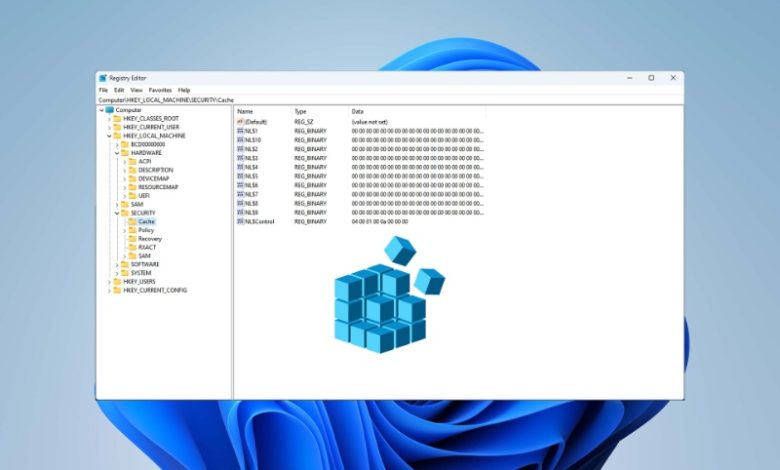Click the data "04 00 01 00 0a 00 00 00"
Image resolution: width=780 pixels, height=470 pixels.
(x=380, y=221)
